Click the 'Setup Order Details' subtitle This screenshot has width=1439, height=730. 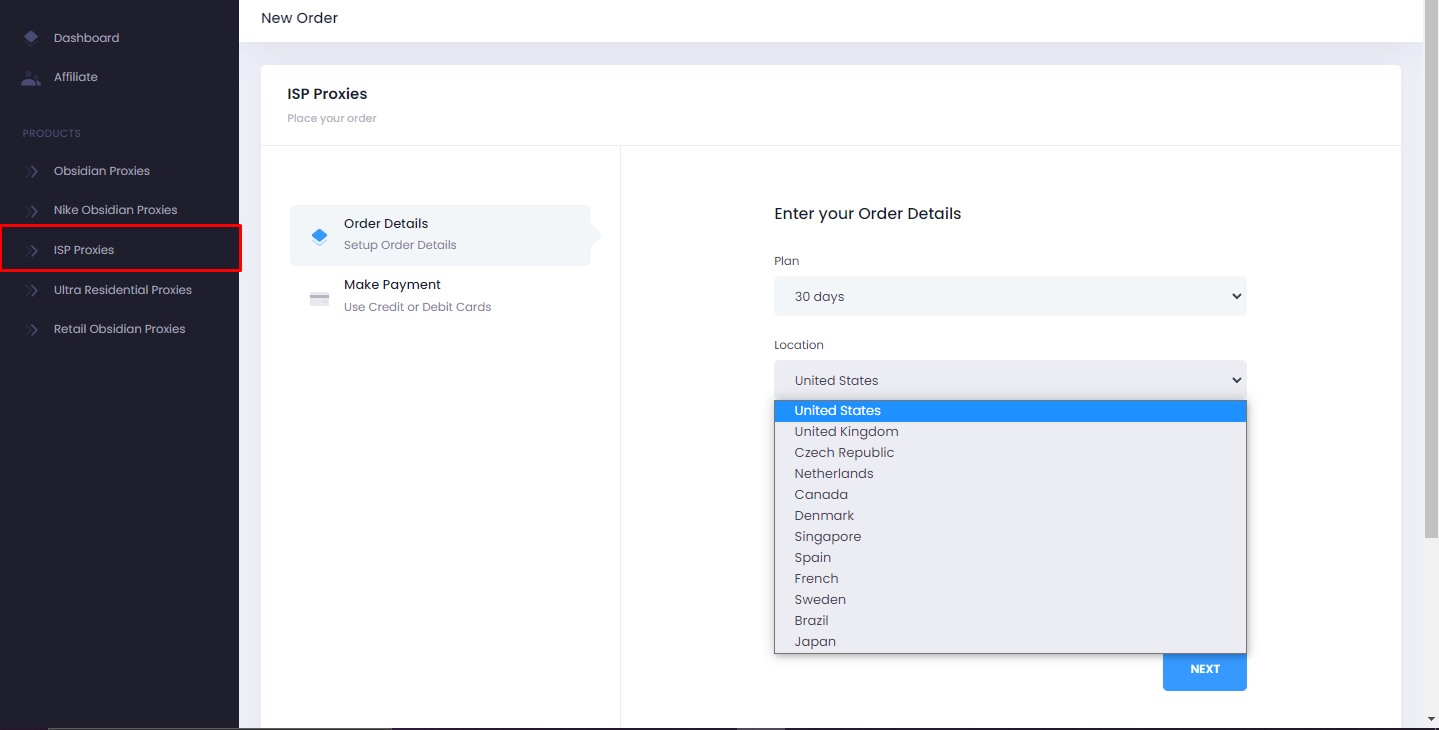400,245
